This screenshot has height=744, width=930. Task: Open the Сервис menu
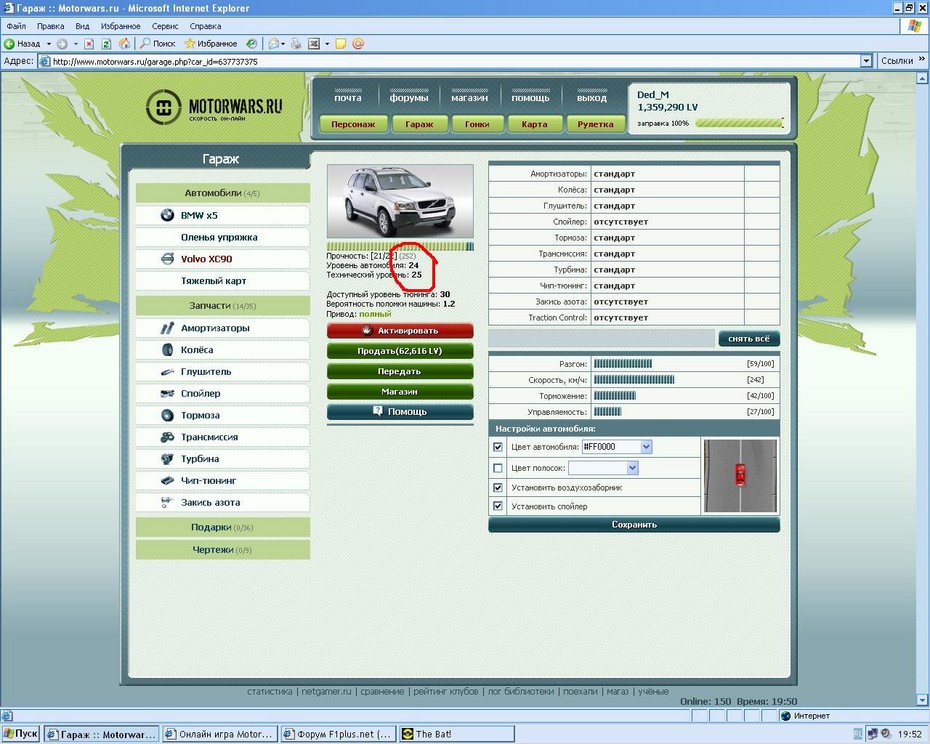pyautogui.click(x=165, y=26)
